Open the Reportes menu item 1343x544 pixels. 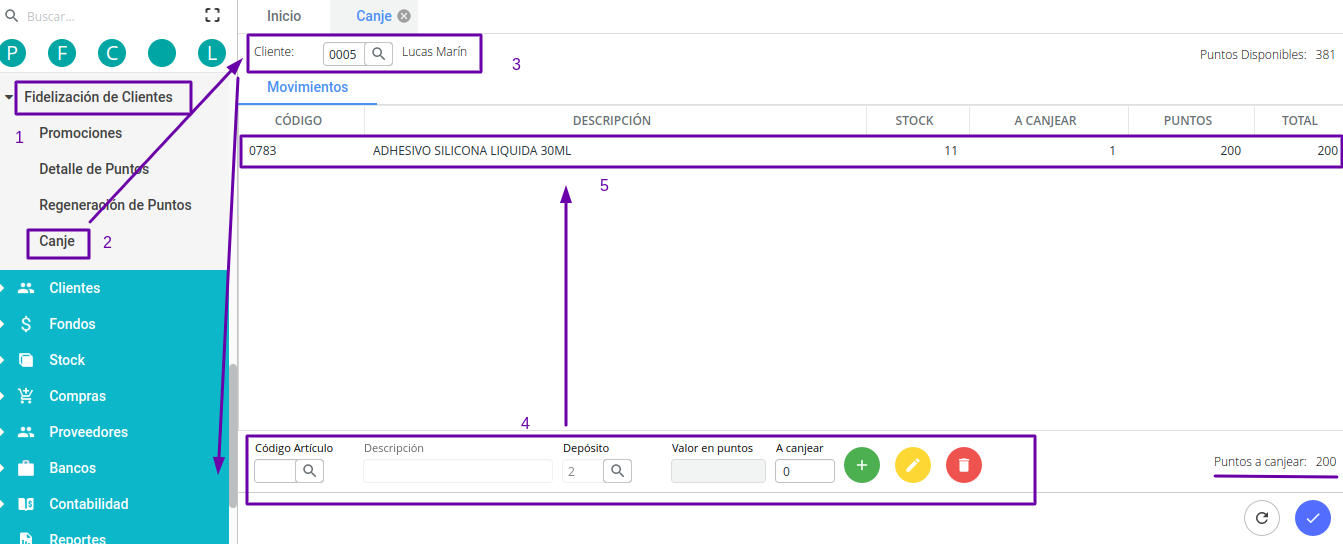click(x=77, y=538)
